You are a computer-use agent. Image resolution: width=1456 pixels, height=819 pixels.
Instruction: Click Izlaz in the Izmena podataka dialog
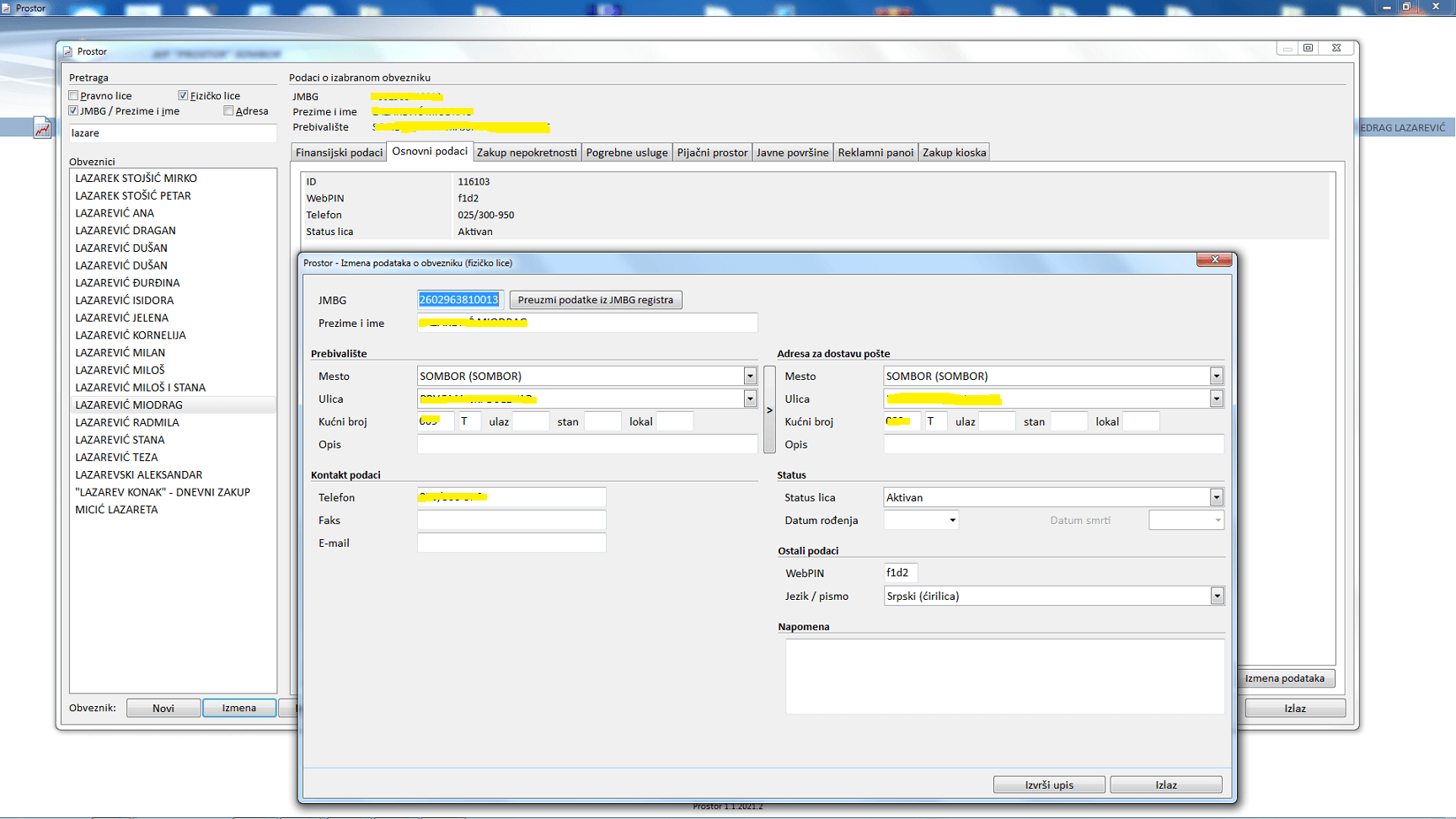[x=1166, y=784]
